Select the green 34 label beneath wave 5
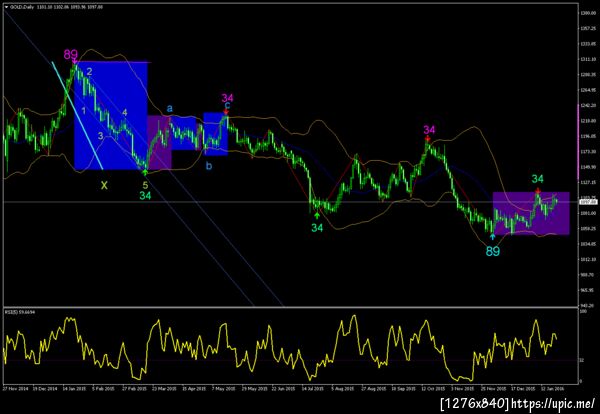Viewport: 600px width, 414px height. click(145, 196)
